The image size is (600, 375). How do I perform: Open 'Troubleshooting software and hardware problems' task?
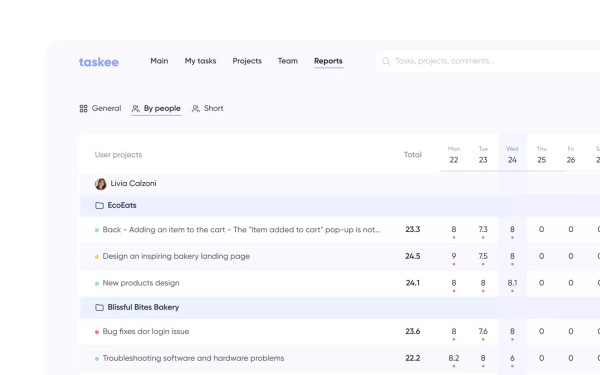point(193,358)
